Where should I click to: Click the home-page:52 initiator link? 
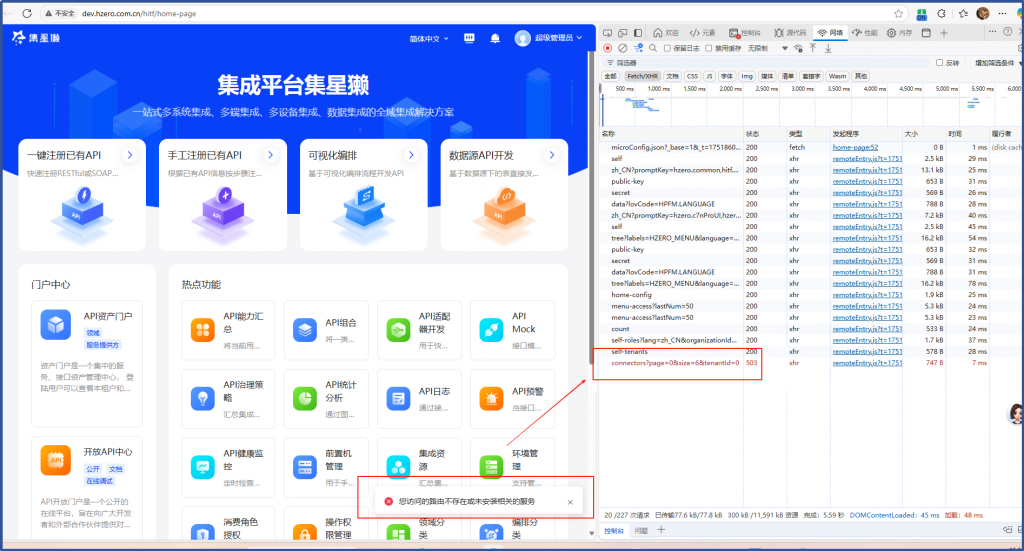tap(855, 147)
